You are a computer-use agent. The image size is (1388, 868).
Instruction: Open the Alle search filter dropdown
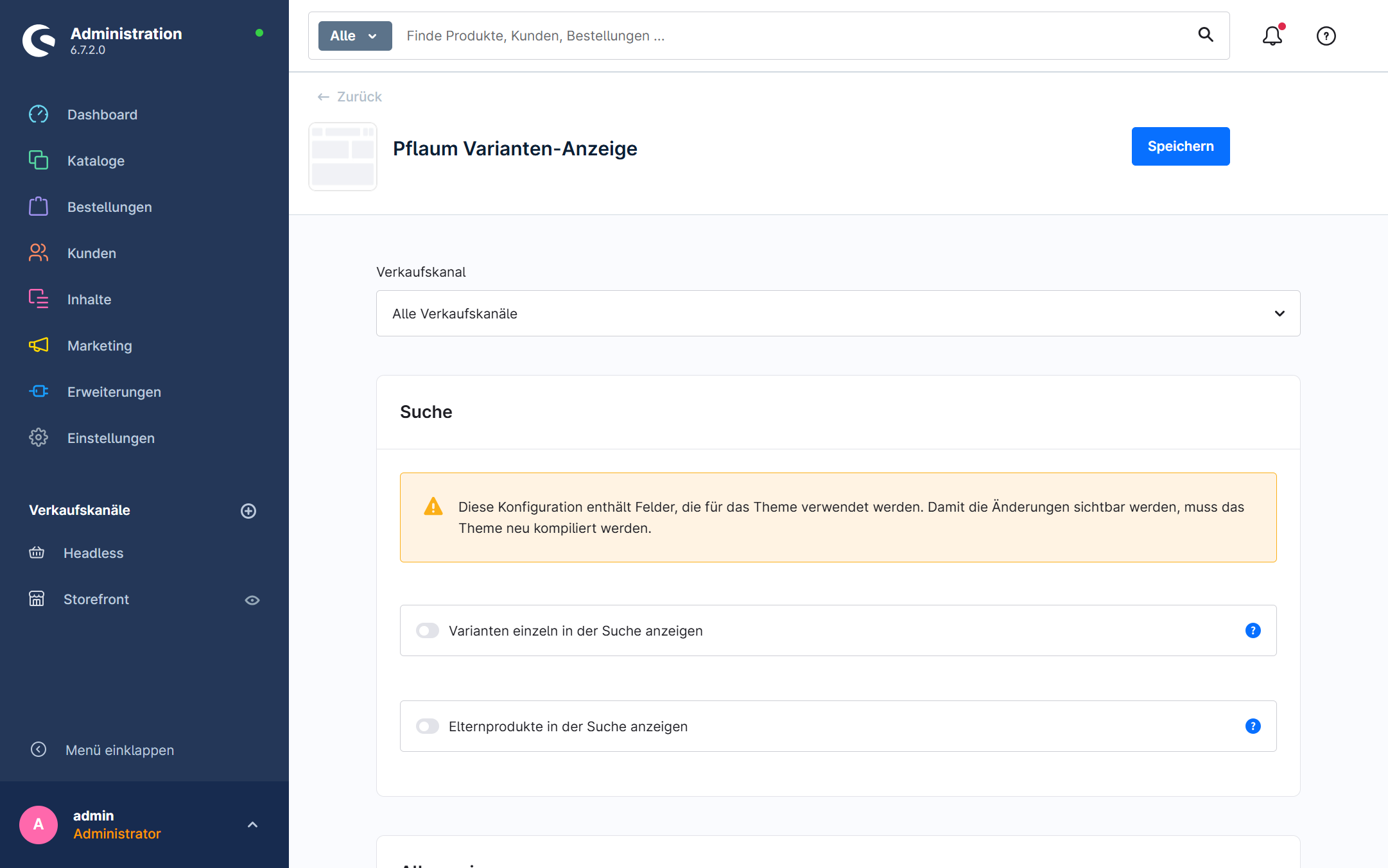pyautogui.click(x=354, y=36)
